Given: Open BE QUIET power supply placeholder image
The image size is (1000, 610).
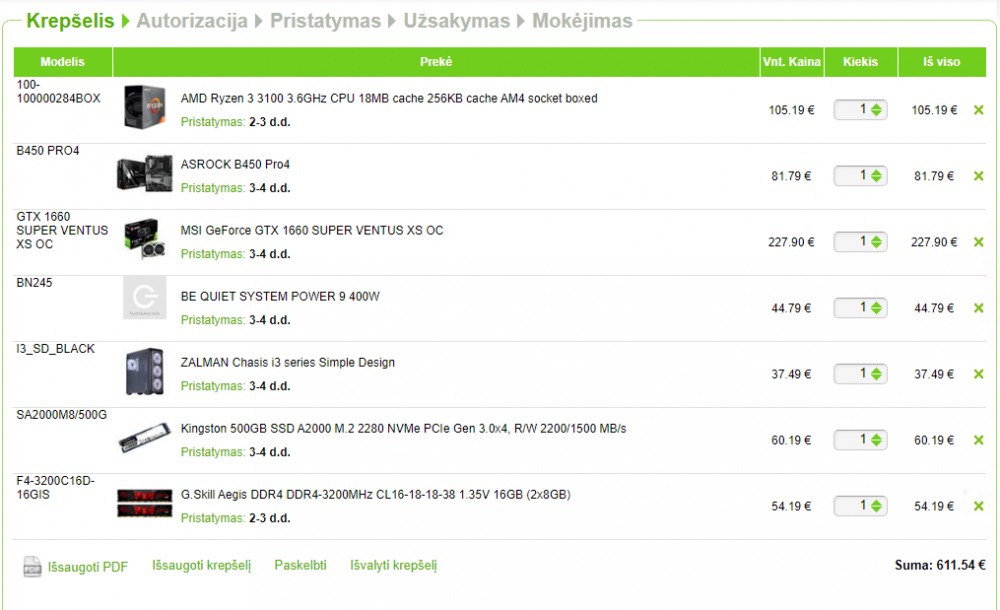Looking at the screenshot, I should point(145,297).
